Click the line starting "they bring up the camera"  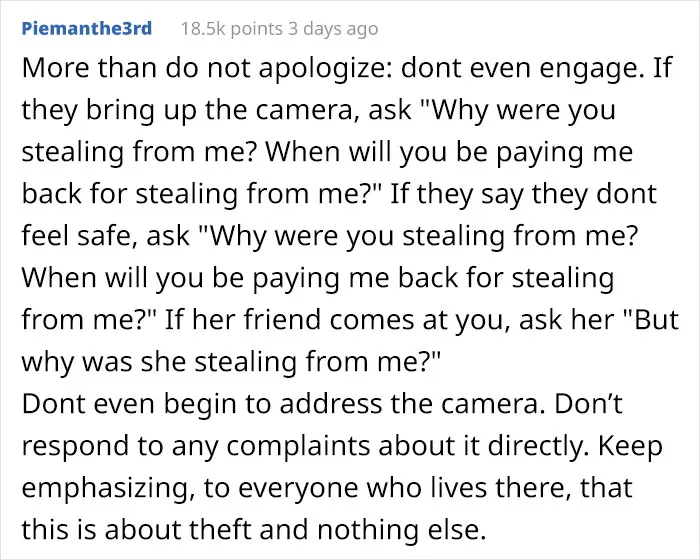pyautogui.click(x=318, y=110)
